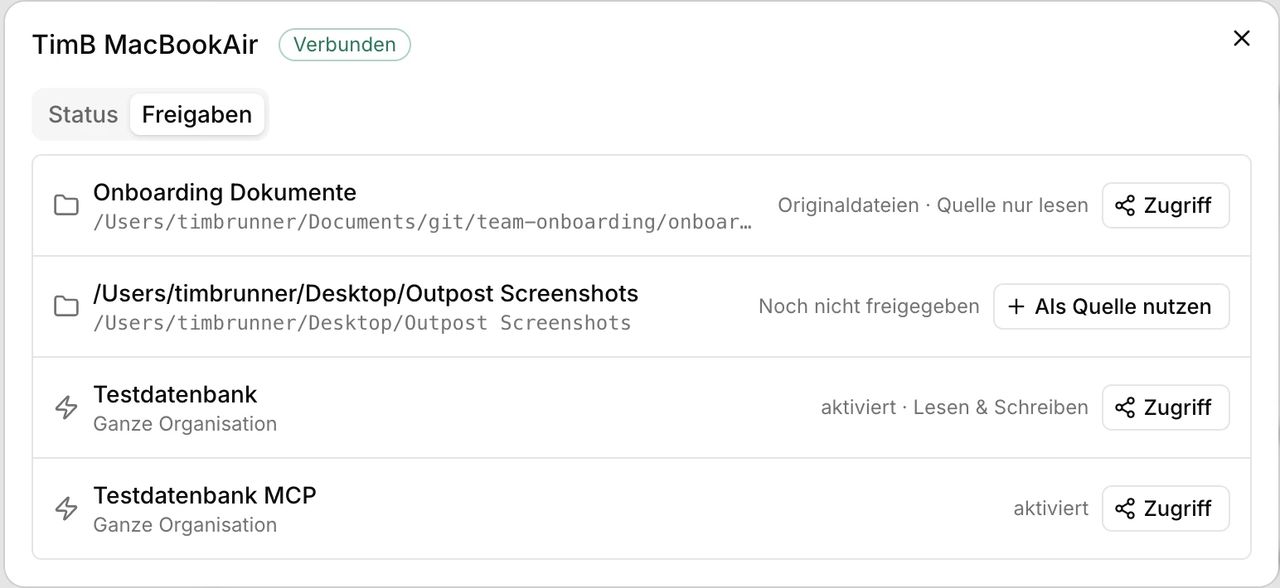The height and width of the screenshot is (588, 1280).
Task: Open Zugriff for Onboarding Dokumente
Action: point(1165,205)
